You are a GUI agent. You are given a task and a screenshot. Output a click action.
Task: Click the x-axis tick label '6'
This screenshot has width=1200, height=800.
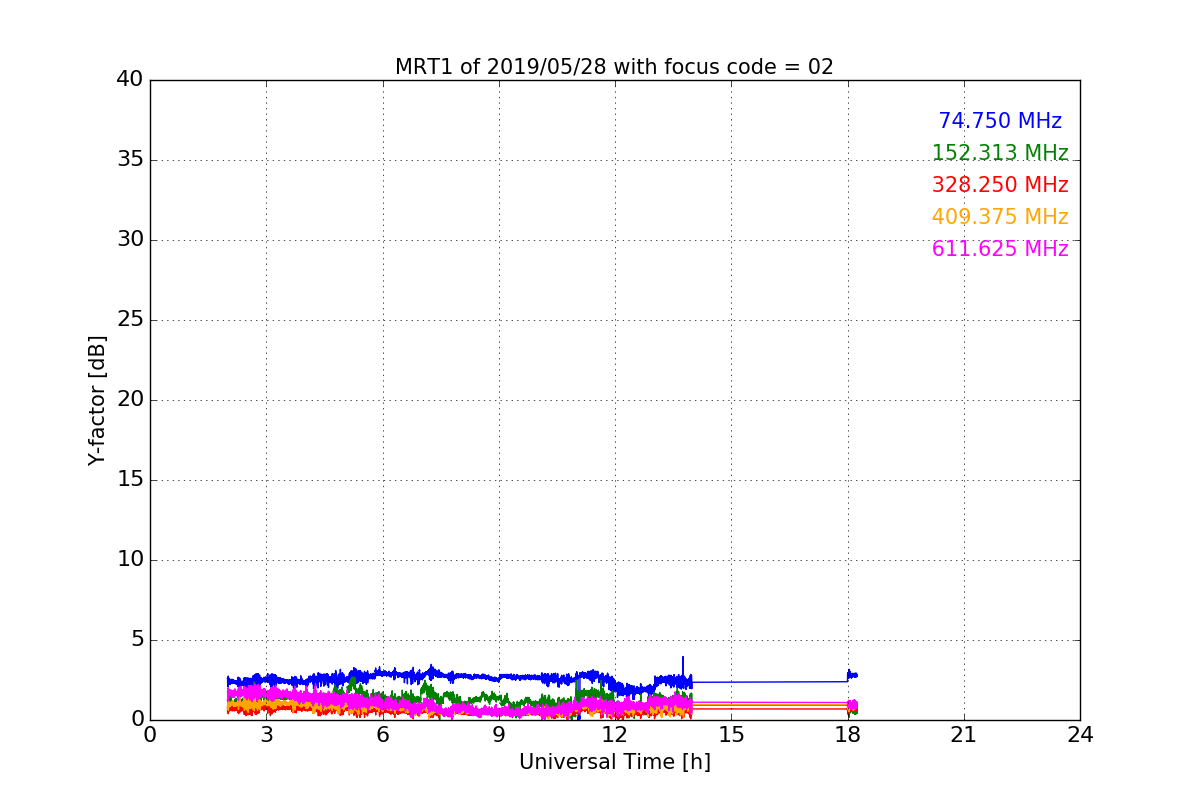[x=382, y=735]
